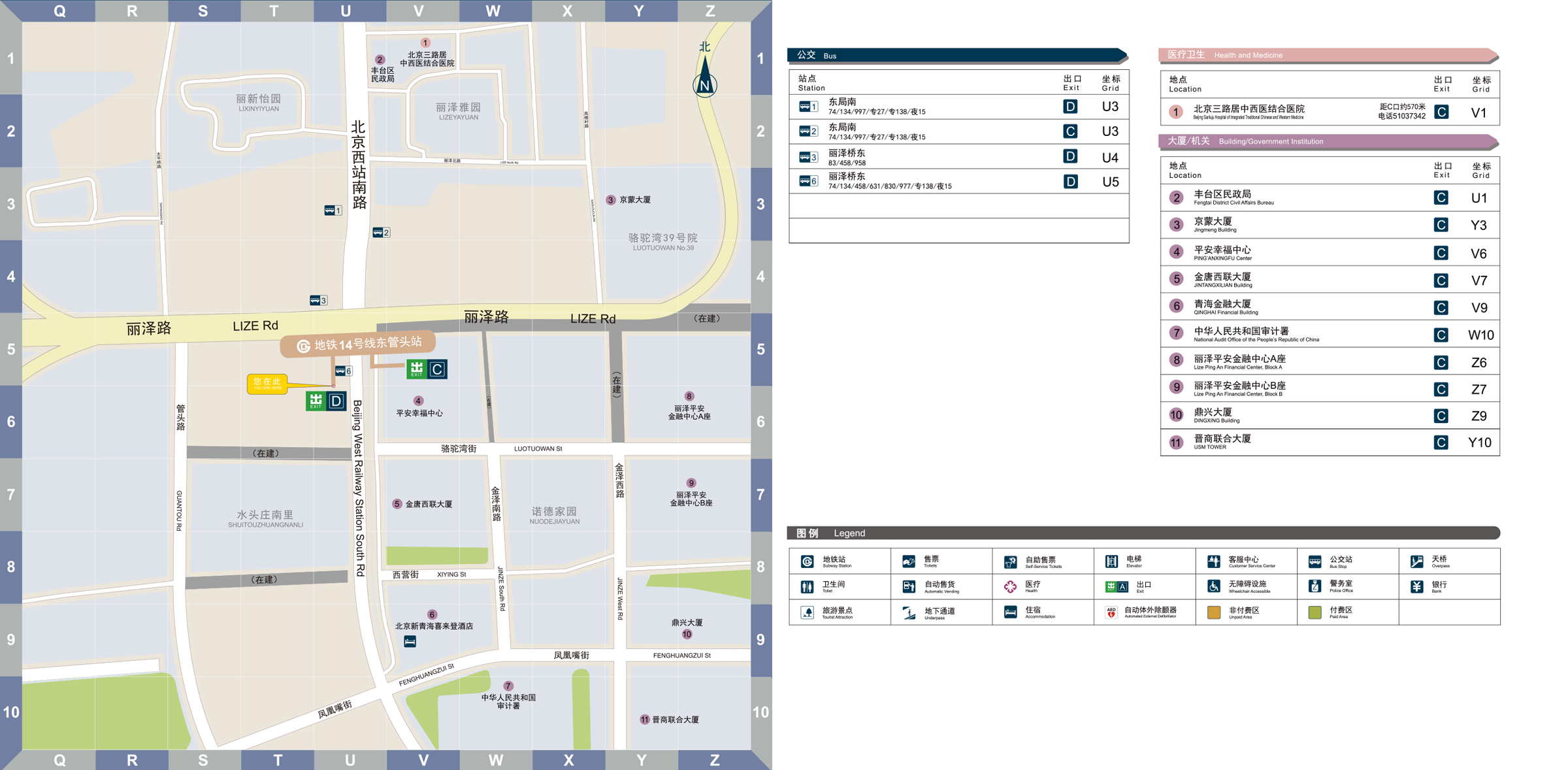Click the orange Unpaid Area swatch
The height and width of the screenshot is (770, 1568).
tap(1214, 612)
